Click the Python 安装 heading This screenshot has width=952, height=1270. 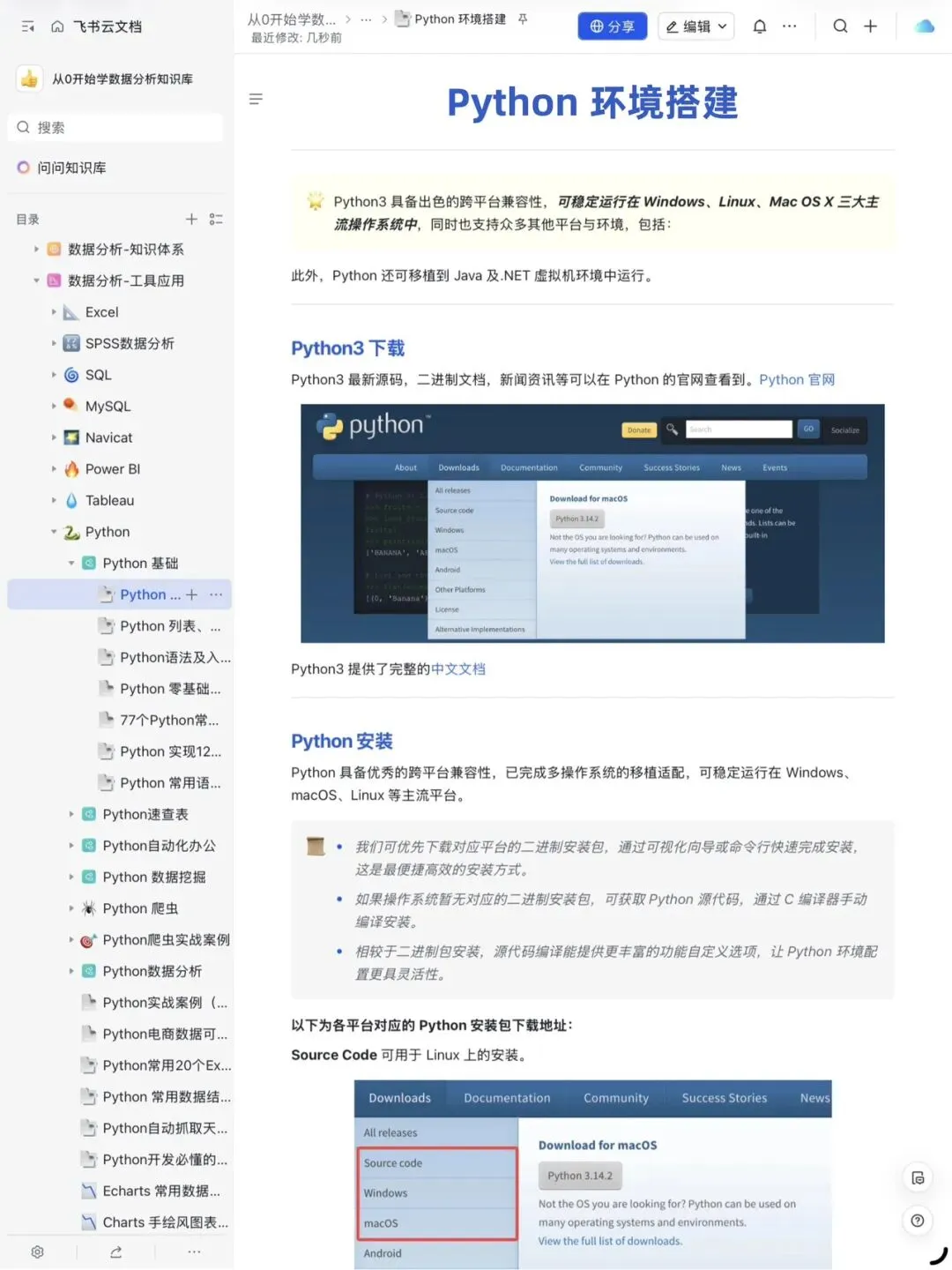342,741
